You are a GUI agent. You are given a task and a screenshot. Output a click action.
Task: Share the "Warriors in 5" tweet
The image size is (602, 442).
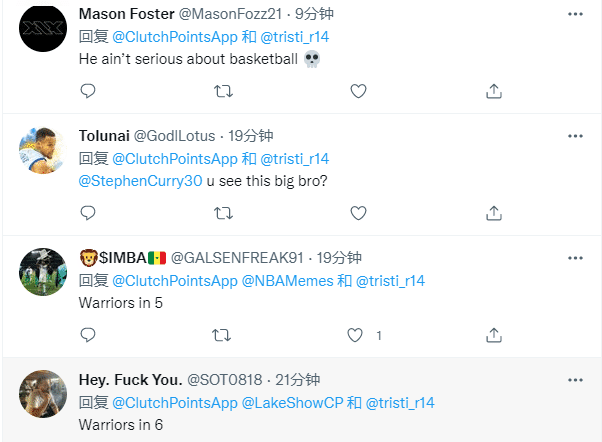493,335
